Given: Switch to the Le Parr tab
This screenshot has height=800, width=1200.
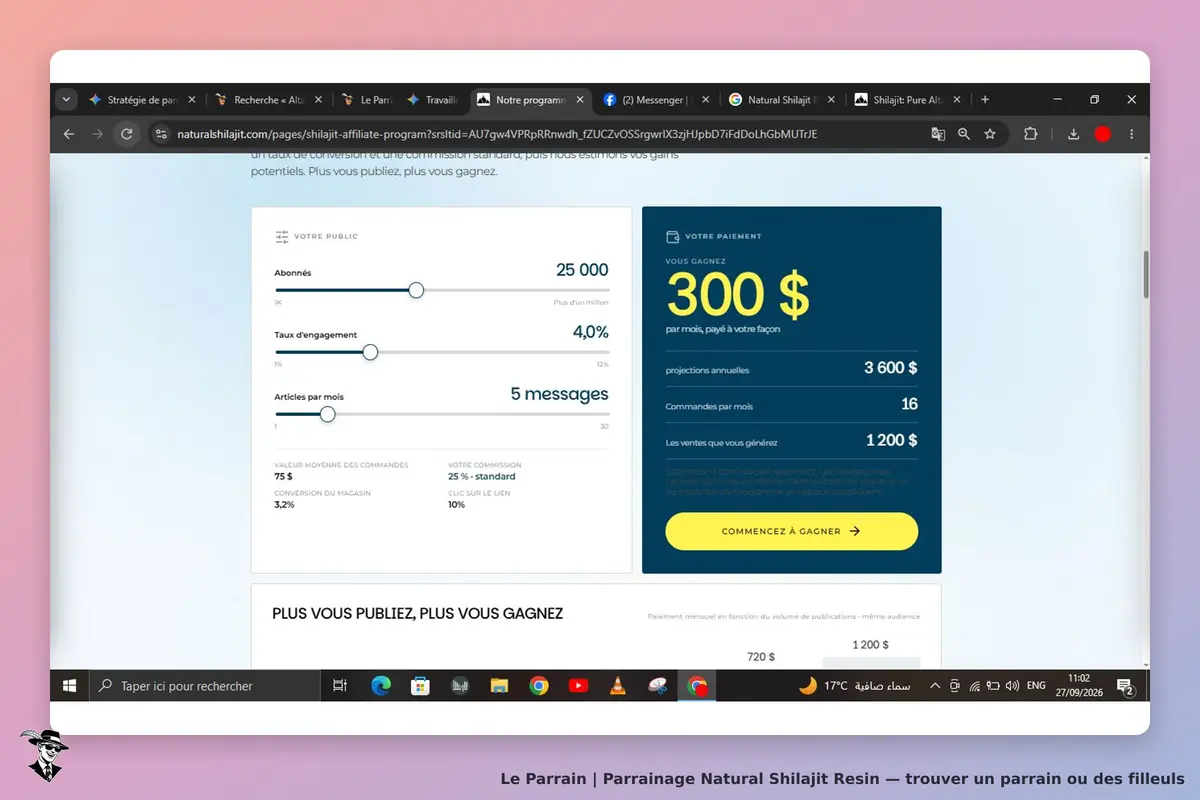Looking at the screenshot, I should [x=368, y=100].
